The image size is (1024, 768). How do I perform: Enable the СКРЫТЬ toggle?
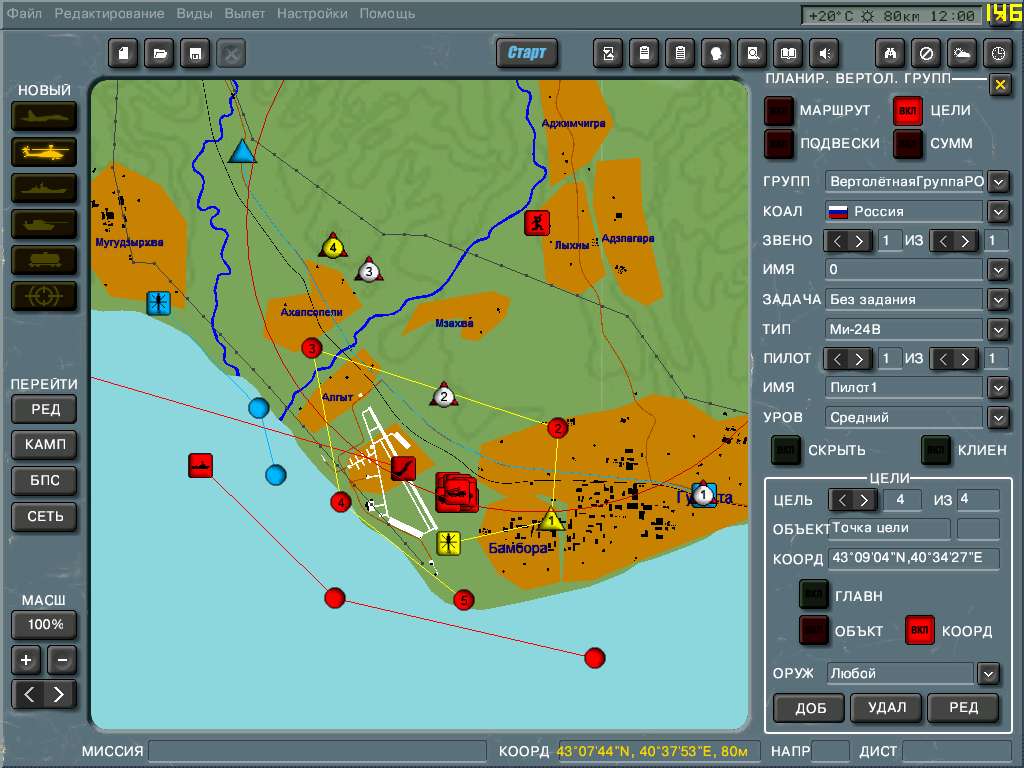[786, 450]
